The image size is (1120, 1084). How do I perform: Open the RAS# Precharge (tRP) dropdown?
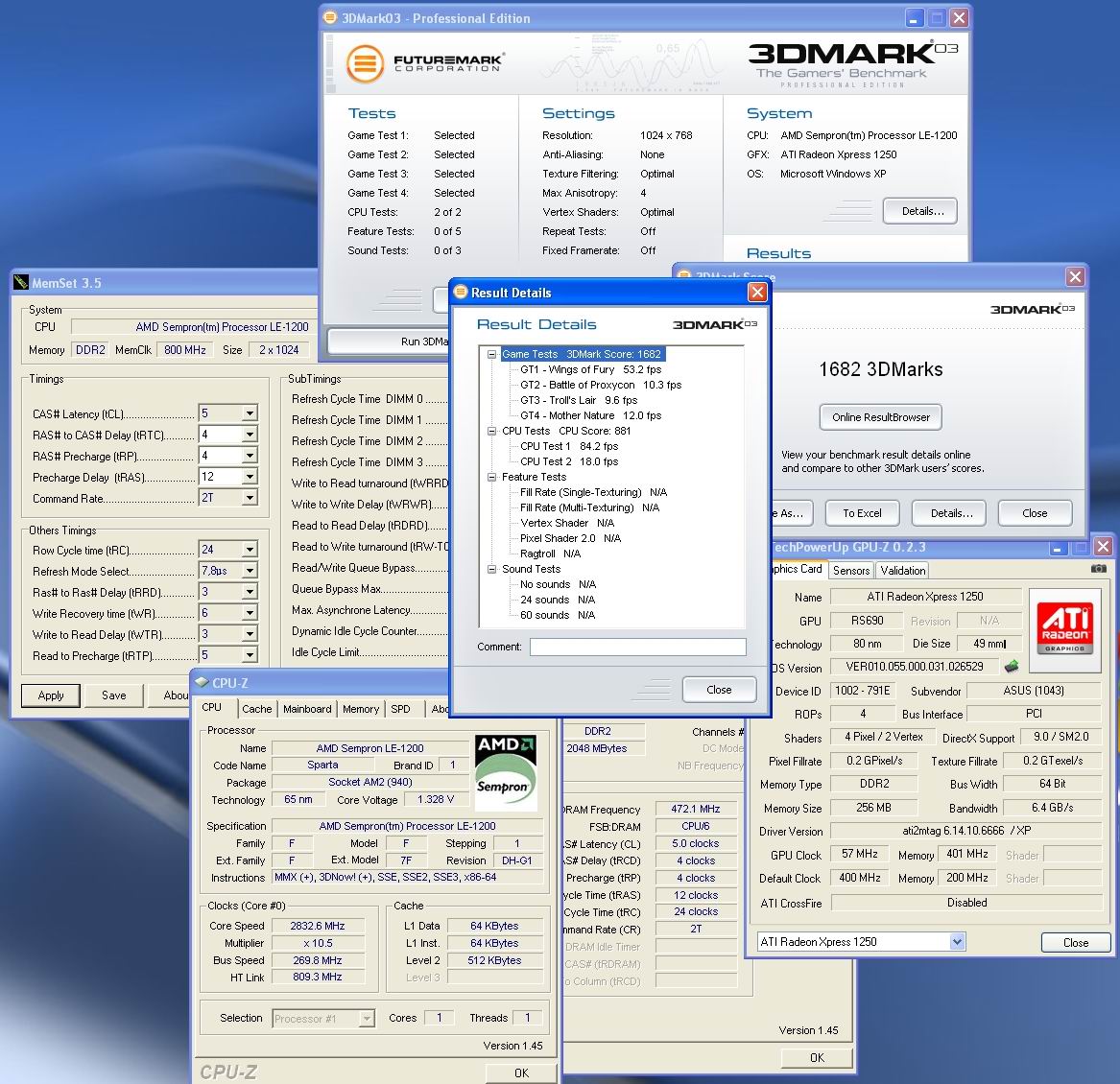(250, 455)
